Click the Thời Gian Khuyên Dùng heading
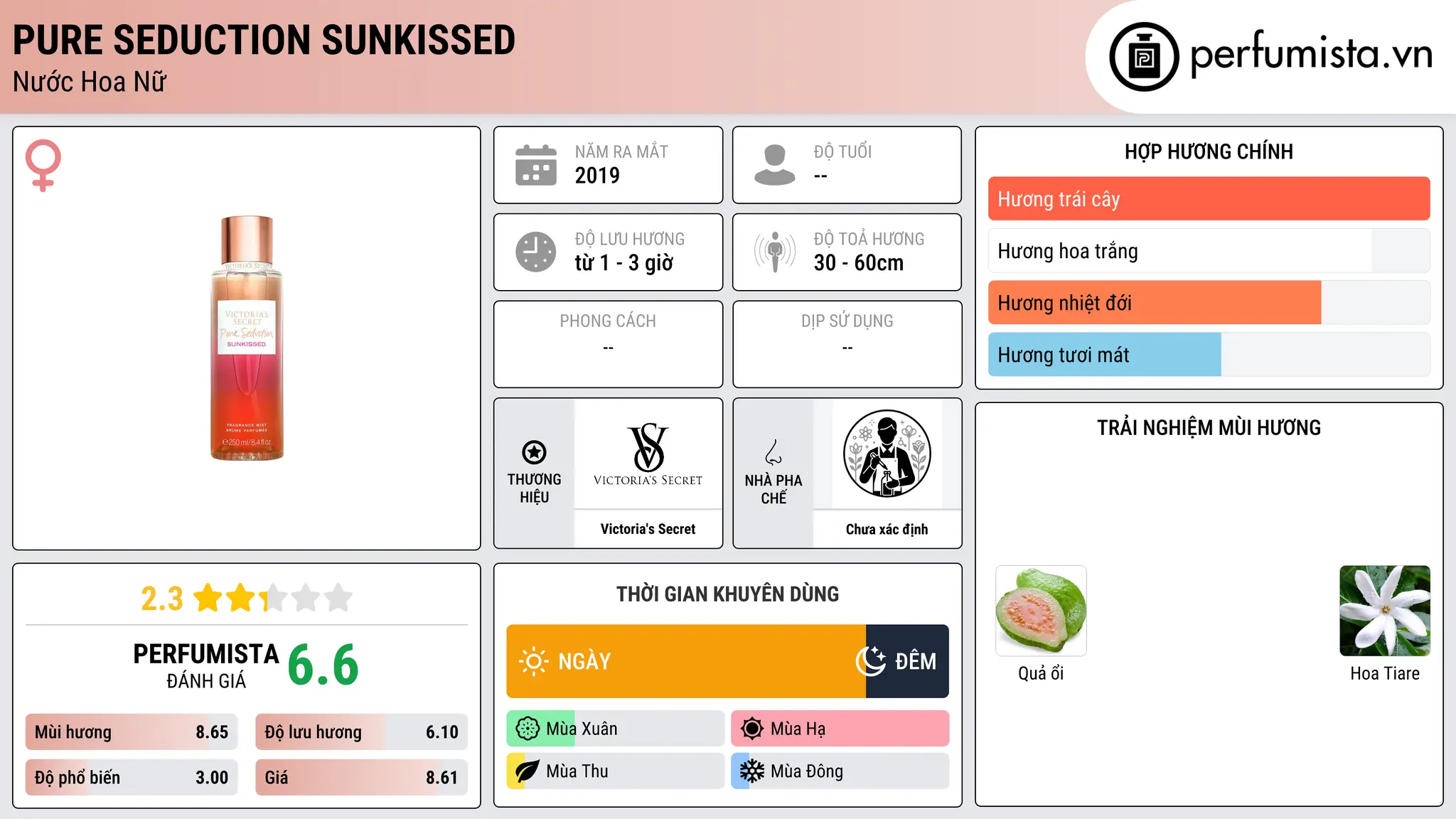Screen dimensions: 1456x819 tap(728, 594)
